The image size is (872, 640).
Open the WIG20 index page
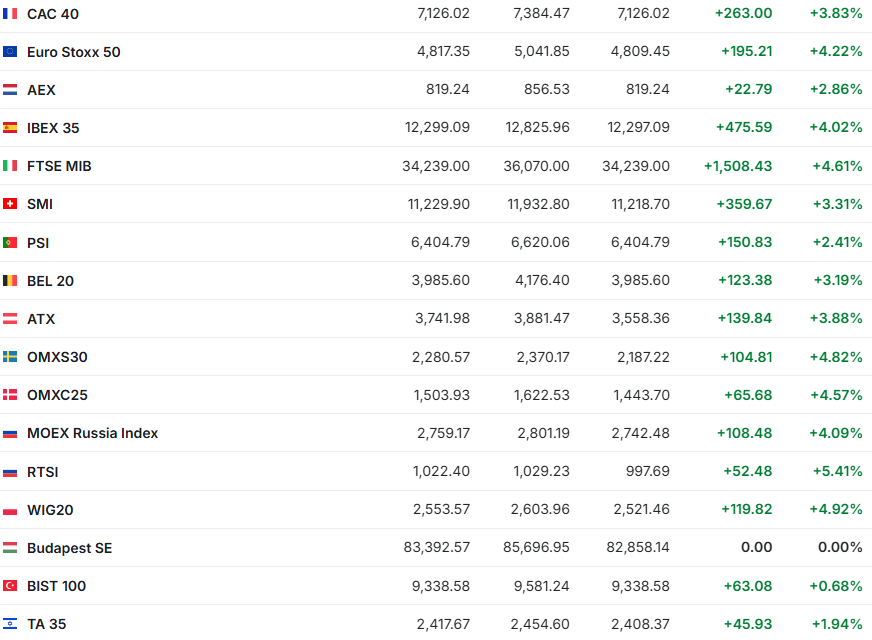pyautogui.click(x=50, y=510)
